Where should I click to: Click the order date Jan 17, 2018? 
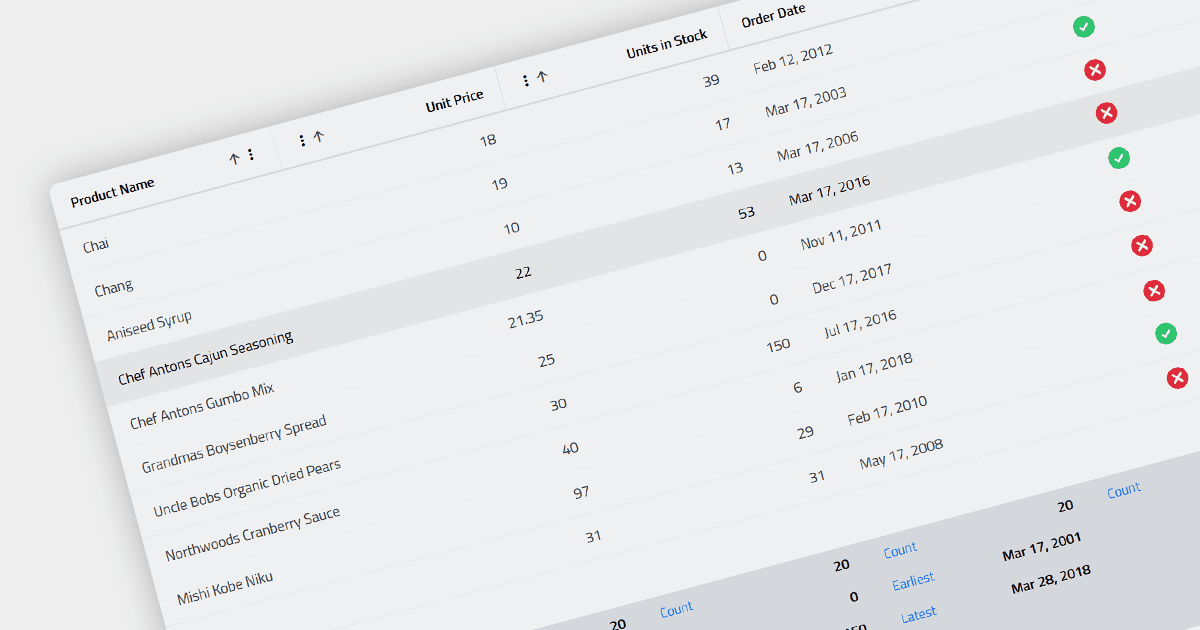[874, 367]
